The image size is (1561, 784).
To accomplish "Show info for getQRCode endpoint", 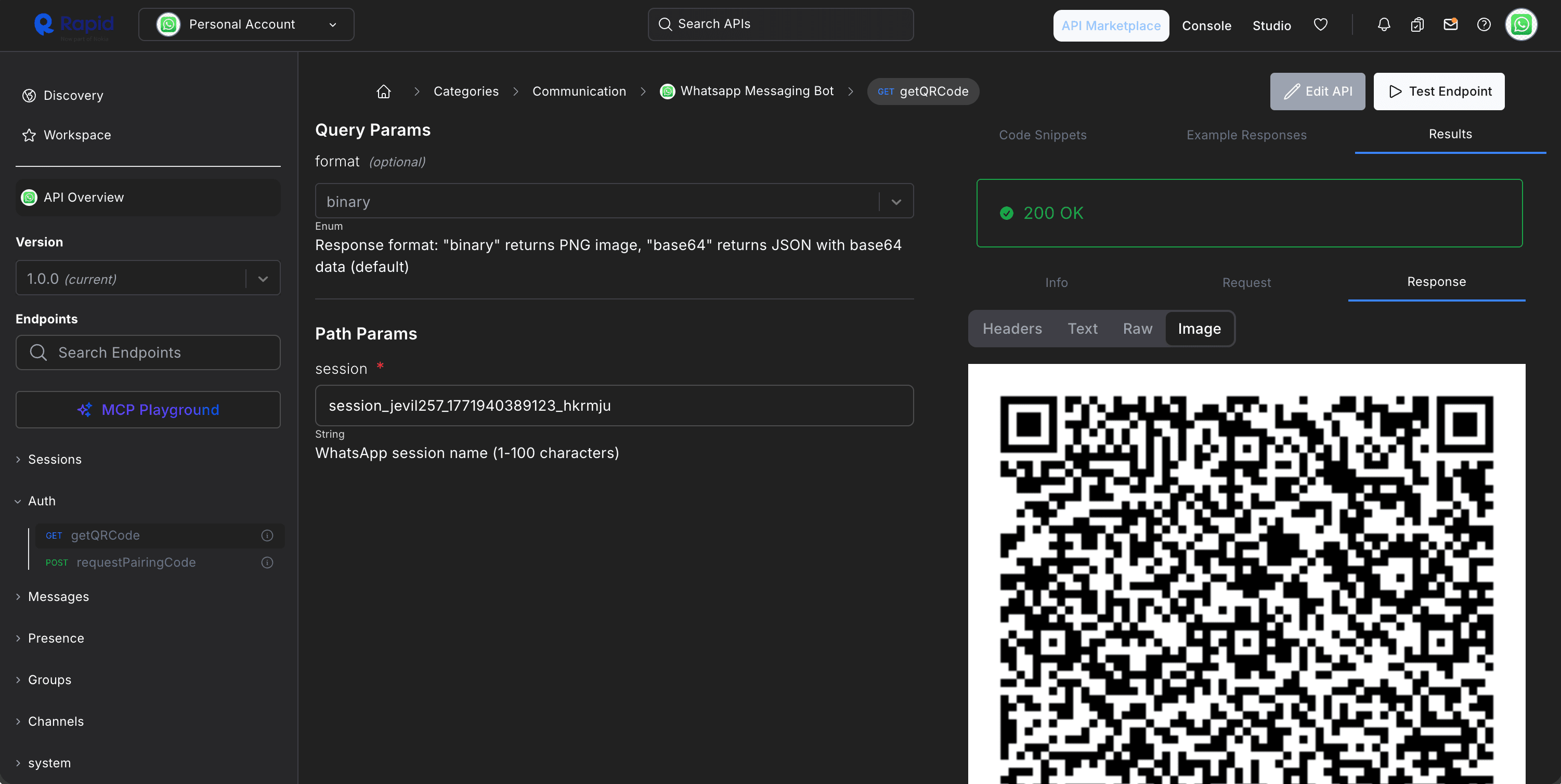I will [267, 535].
